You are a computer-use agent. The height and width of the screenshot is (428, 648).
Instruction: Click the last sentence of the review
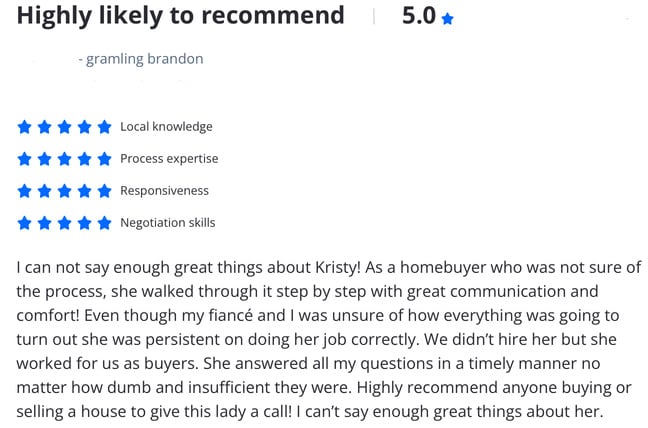click(450, 411)
